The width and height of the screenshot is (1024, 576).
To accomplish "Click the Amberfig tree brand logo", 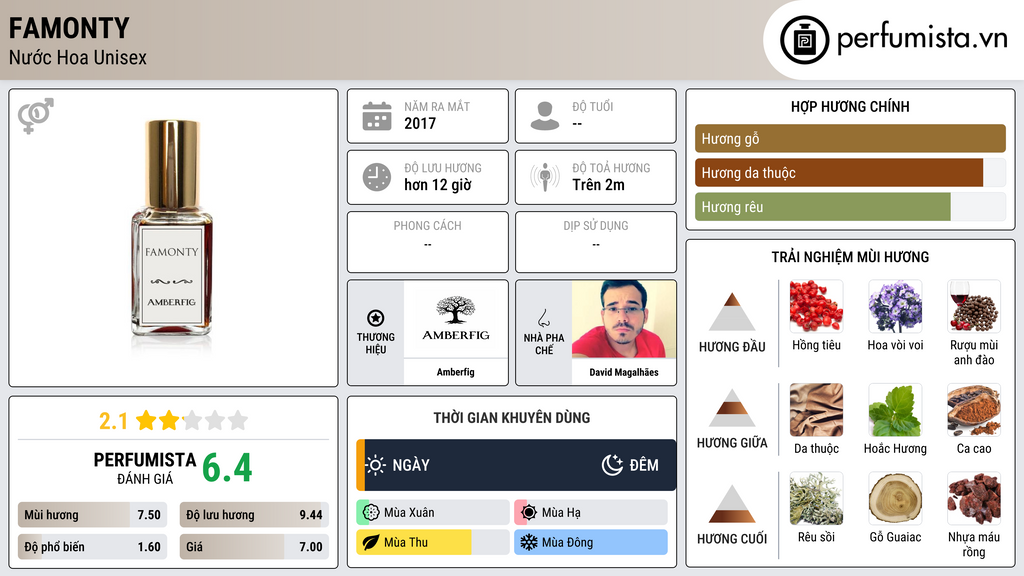I will click(456, 319).
